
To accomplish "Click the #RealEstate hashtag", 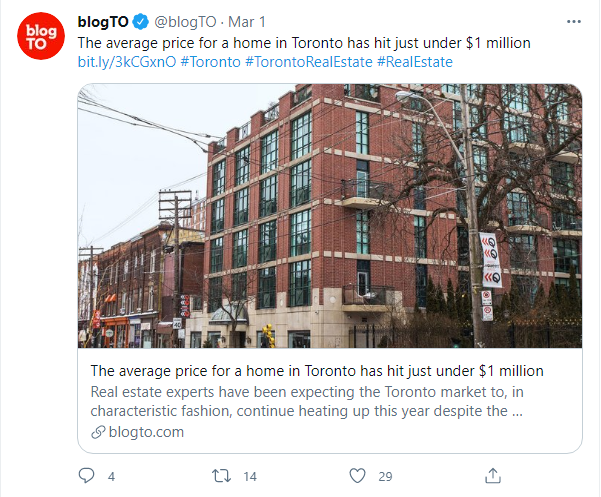I will click(x=414, y=62).
